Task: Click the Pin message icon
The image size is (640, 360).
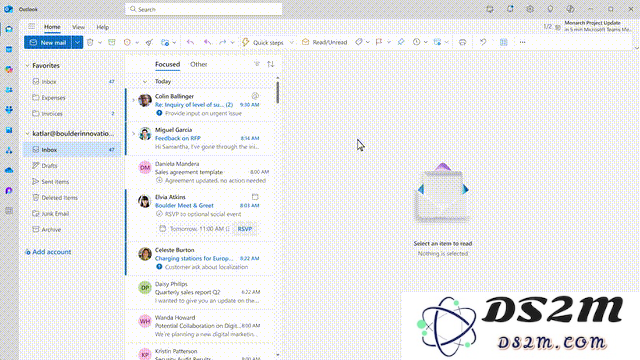Action: click(x=401, y=42)
